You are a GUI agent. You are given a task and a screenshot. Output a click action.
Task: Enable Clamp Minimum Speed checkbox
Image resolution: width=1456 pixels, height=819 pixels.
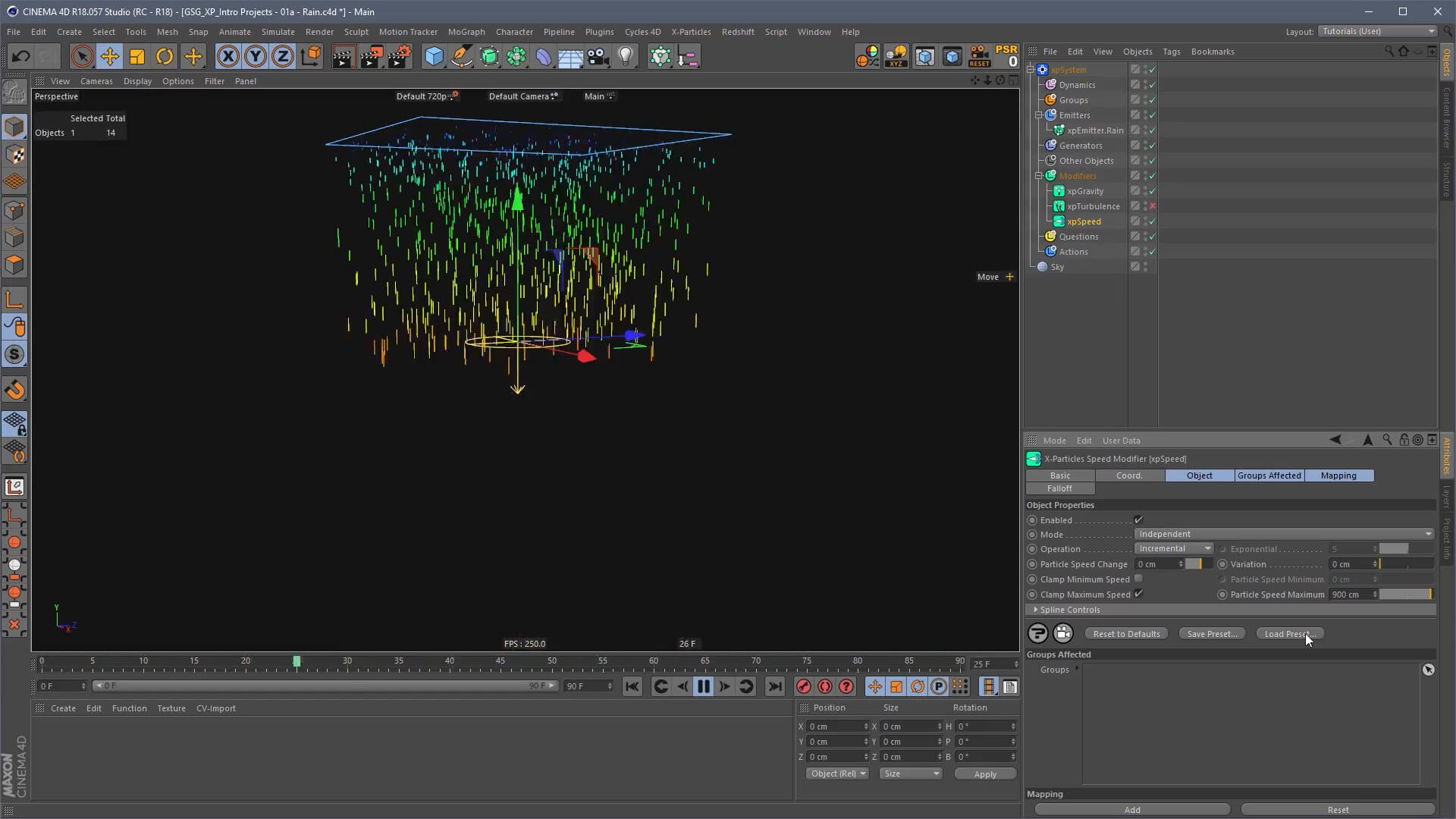1138,579
